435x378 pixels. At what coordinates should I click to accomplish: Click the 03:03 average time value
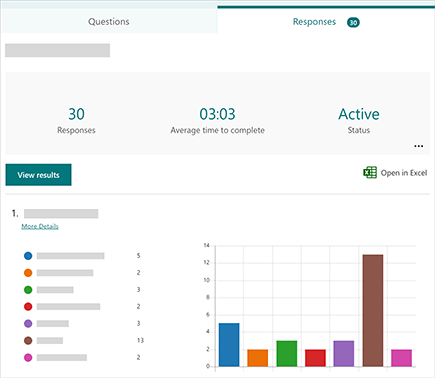click(x=217, y=114)
